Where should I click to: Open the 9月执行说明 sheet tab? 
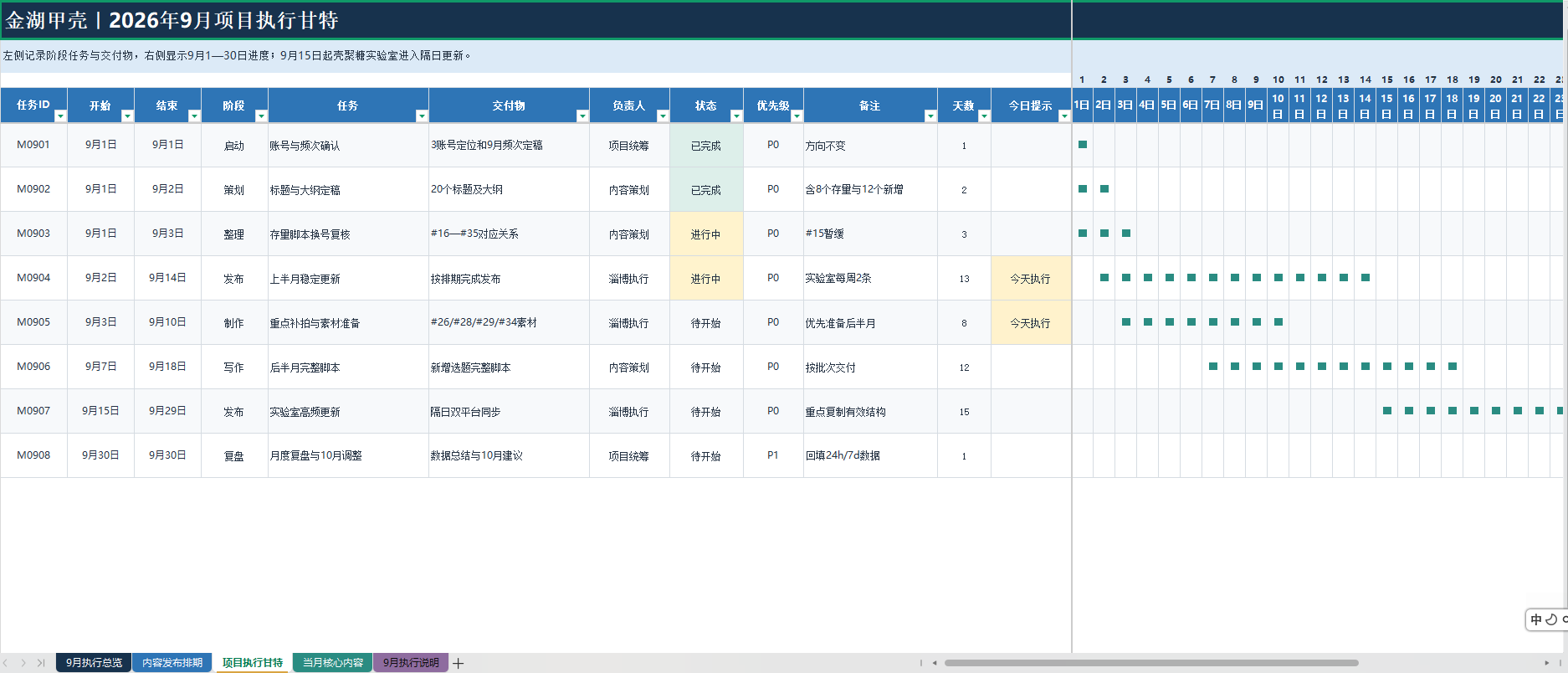tap(411, 662)
